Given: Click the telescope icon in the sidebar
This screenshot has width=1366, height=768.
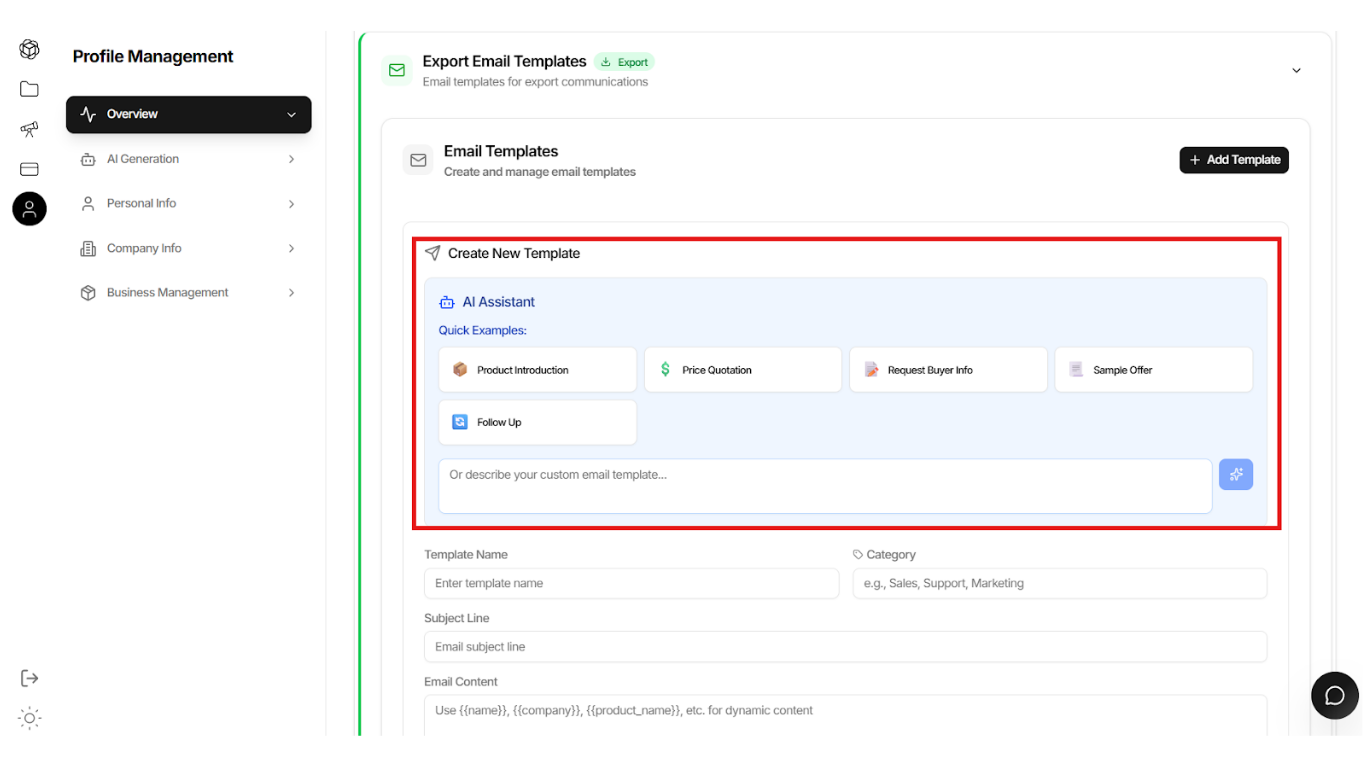Looking at the screenshot, I should coord(29,129).
